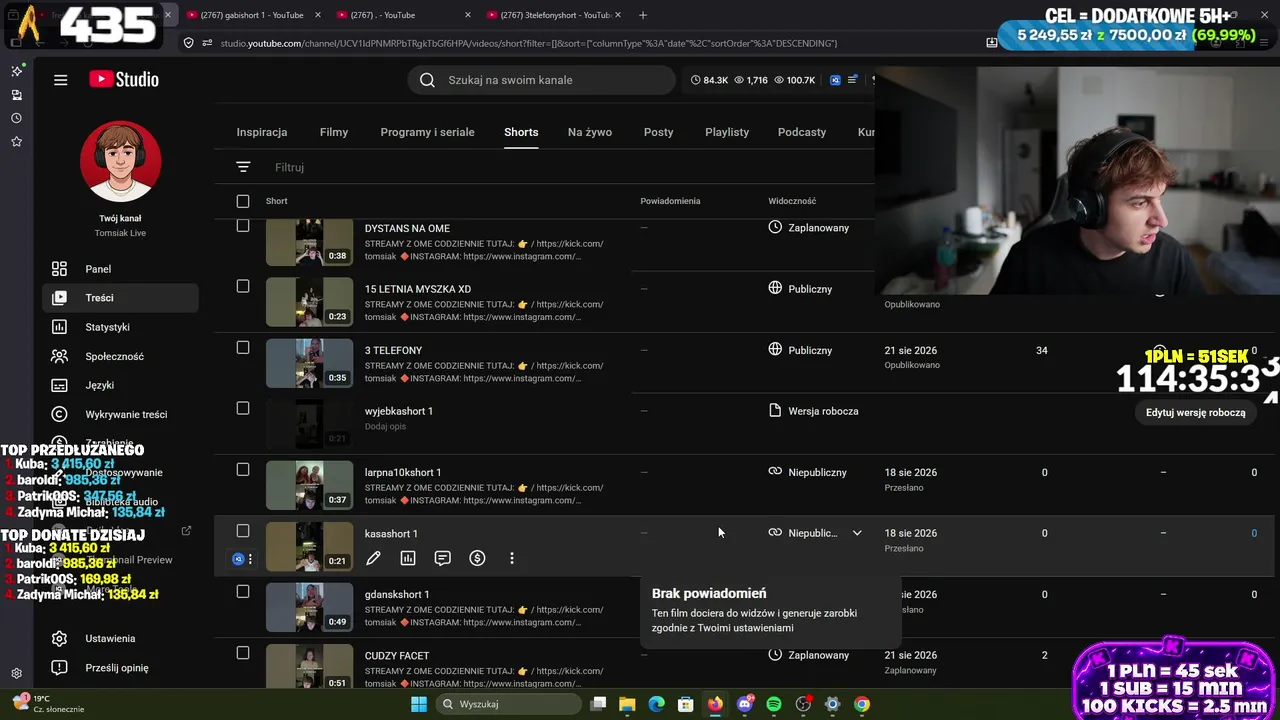Click the 15 LETNIA MYSZKA XD title
1280x720 pixels.
pos(418,289)
